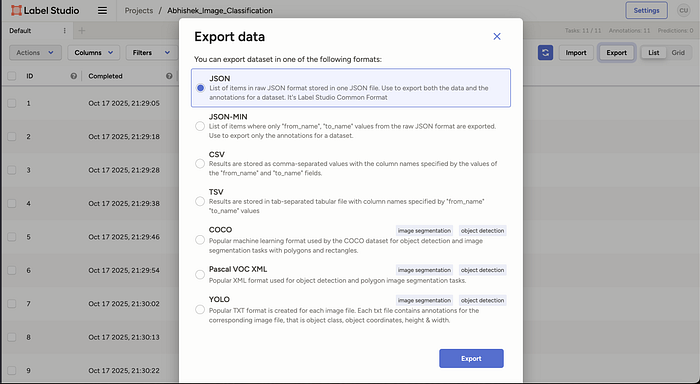Image resolution: width=700 pixels, height=384 pixels.
Task: Click the ID column help icon
Action: click(74, 76)
